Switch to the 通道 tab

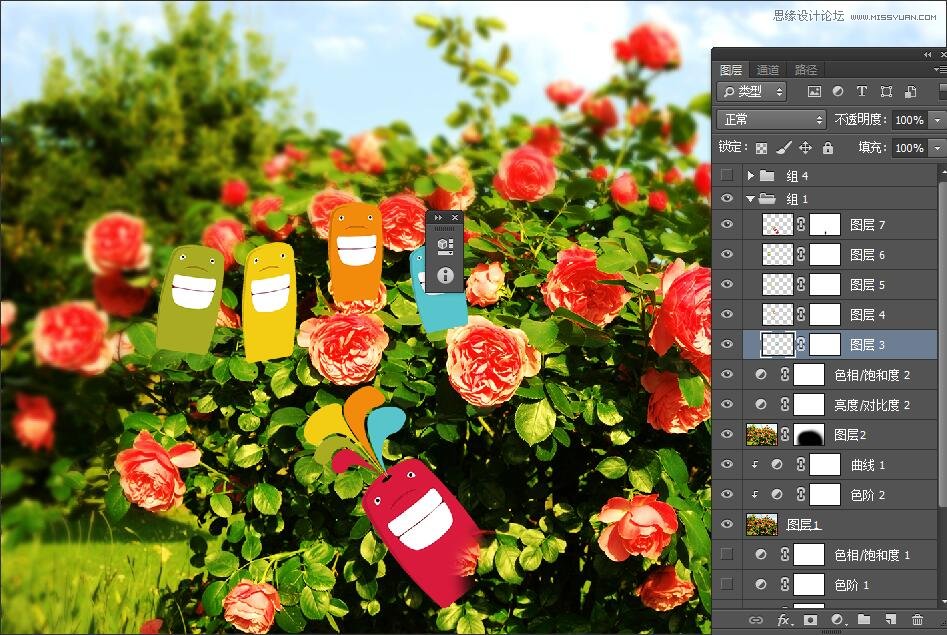click(768, 70)
